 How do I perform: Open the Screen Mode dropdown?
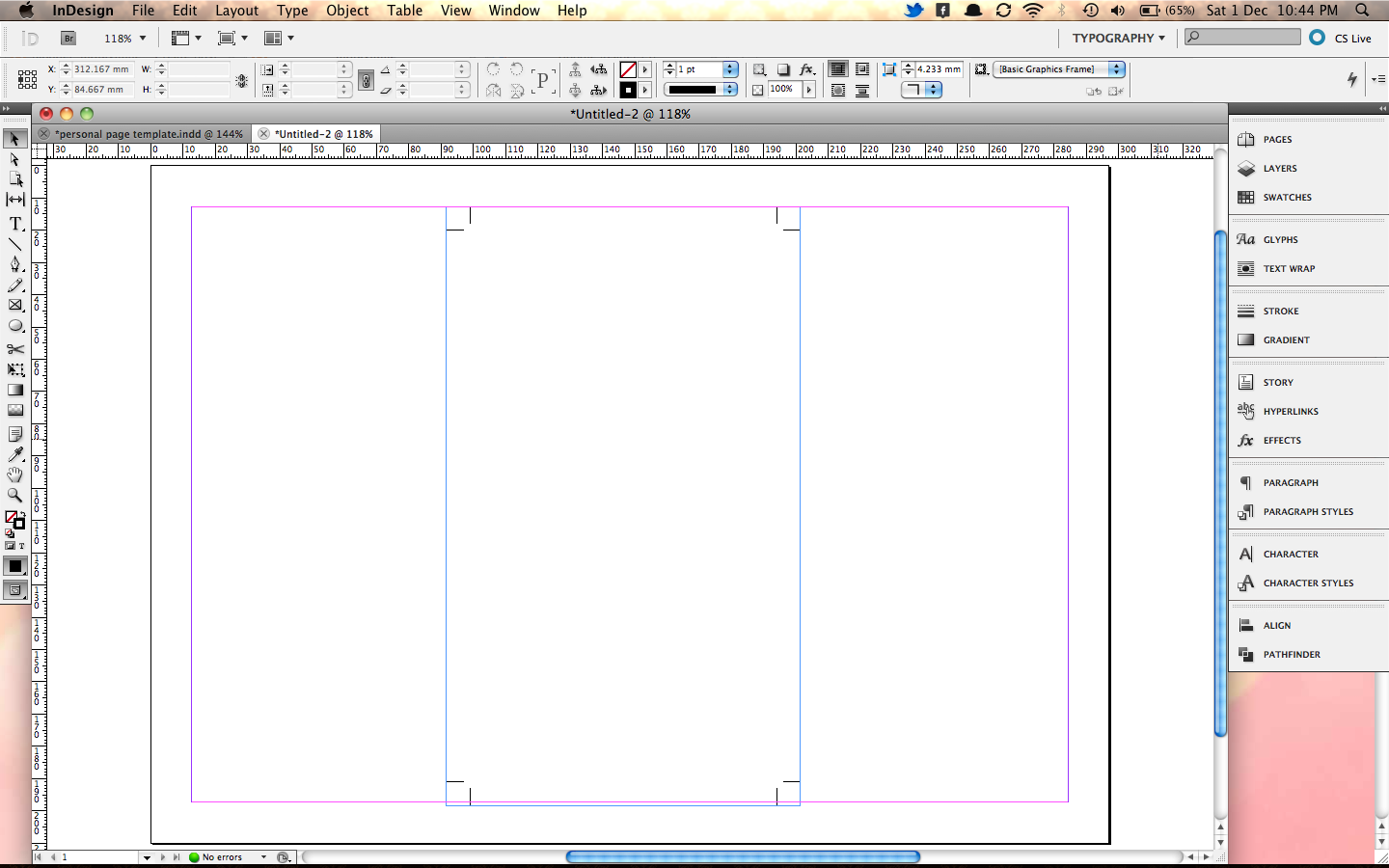click(232, 39)
